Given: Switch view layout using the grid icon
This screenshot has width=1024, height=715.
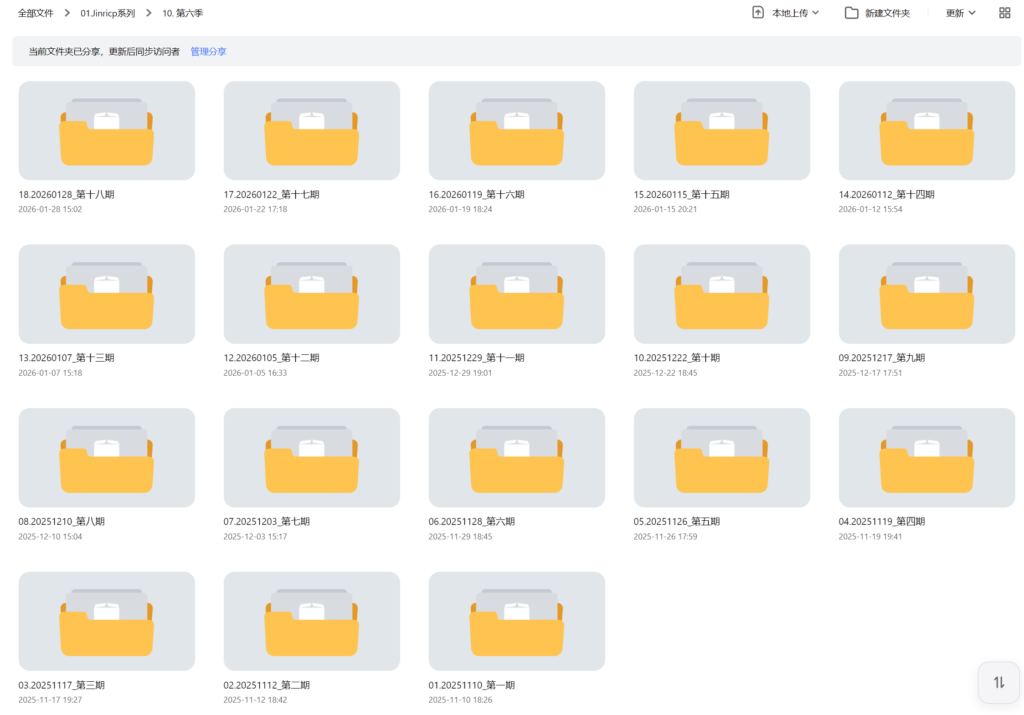Looking at the screenshot, I should click(x=1003, y=12).
